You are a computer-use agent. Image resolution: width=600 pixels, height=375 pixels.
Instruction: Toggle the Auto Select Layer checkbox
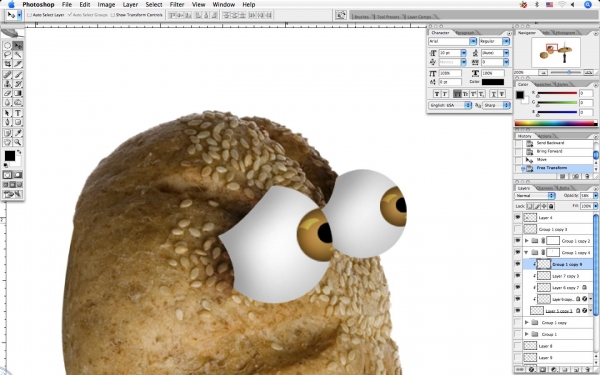coord(29,15)
